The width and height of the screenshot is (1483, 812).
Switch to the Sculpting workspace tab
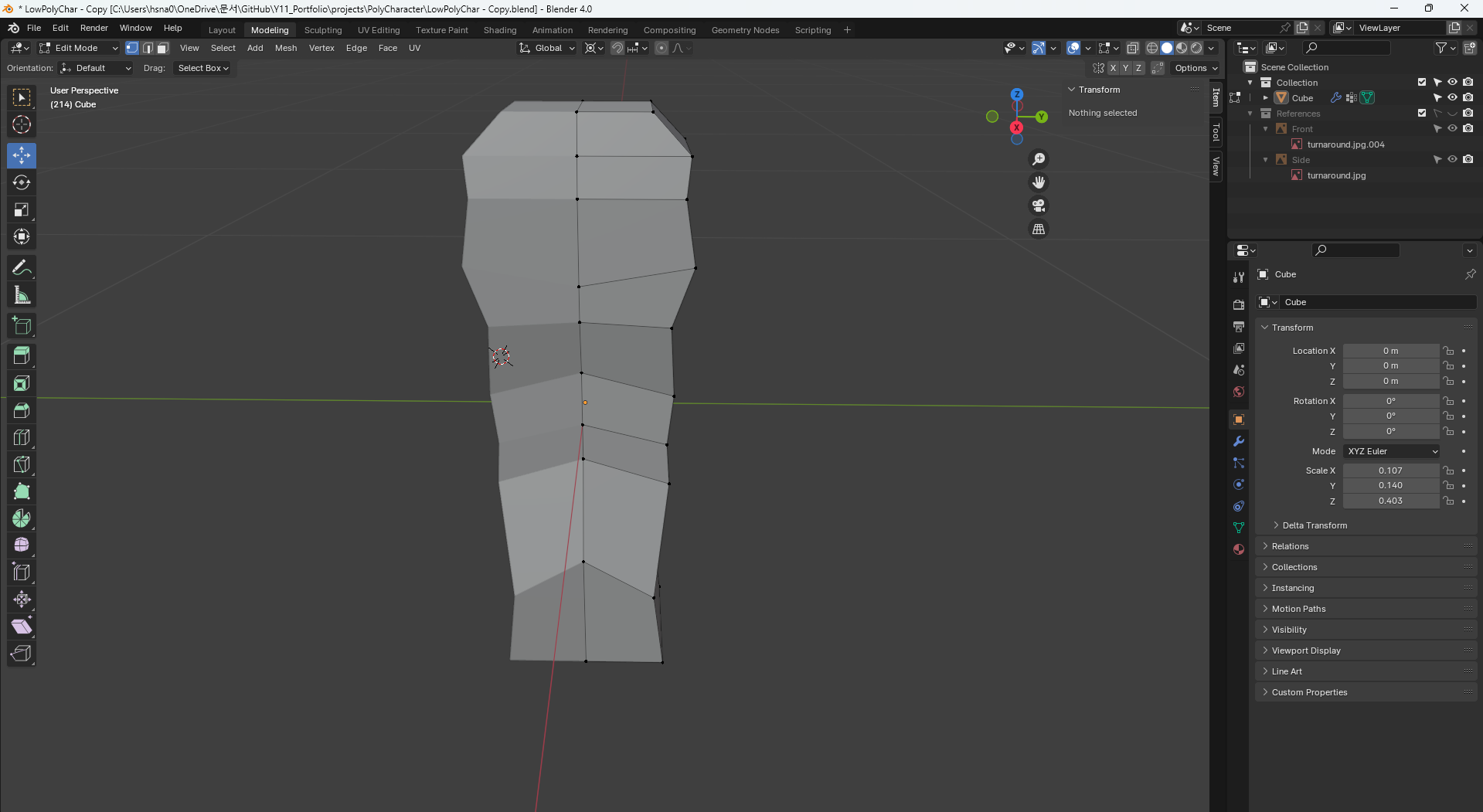click(322, 30)
